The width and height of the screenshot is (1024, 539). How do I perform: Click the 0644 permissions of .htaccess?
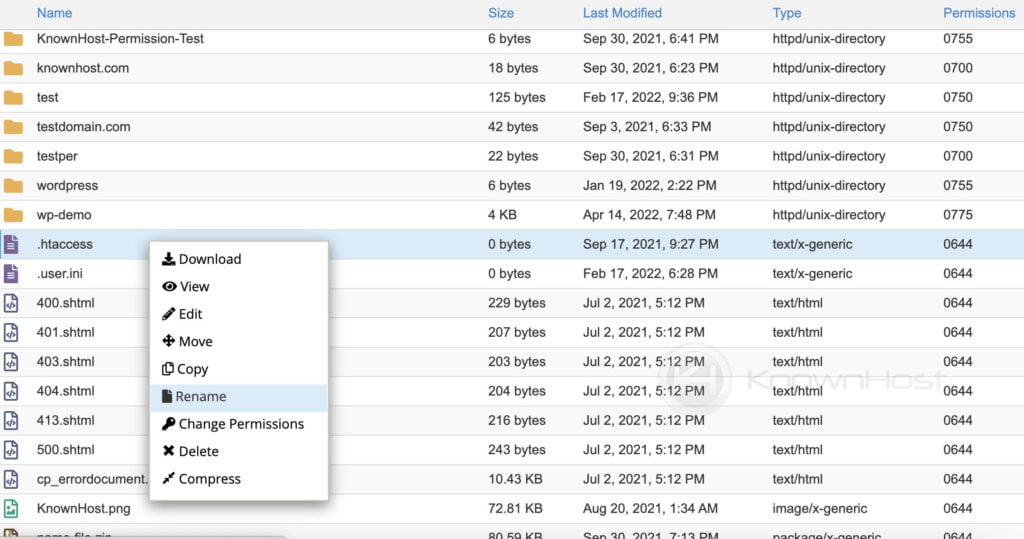tap(958, 244)
